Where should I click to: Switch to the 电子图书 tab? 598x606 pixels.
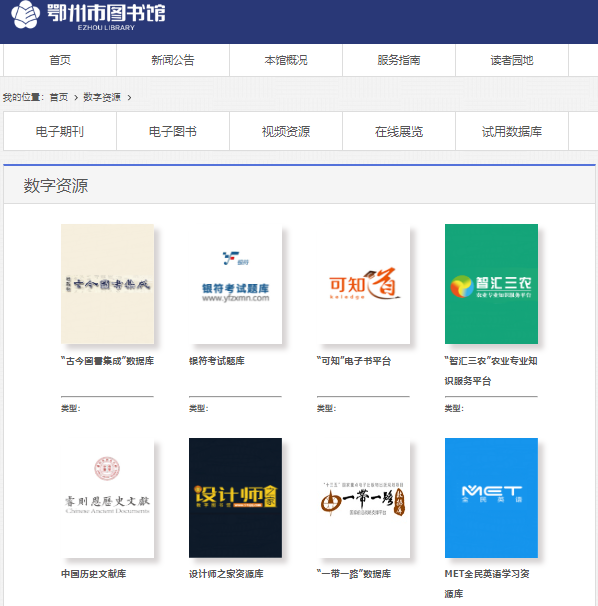[173, 131]
